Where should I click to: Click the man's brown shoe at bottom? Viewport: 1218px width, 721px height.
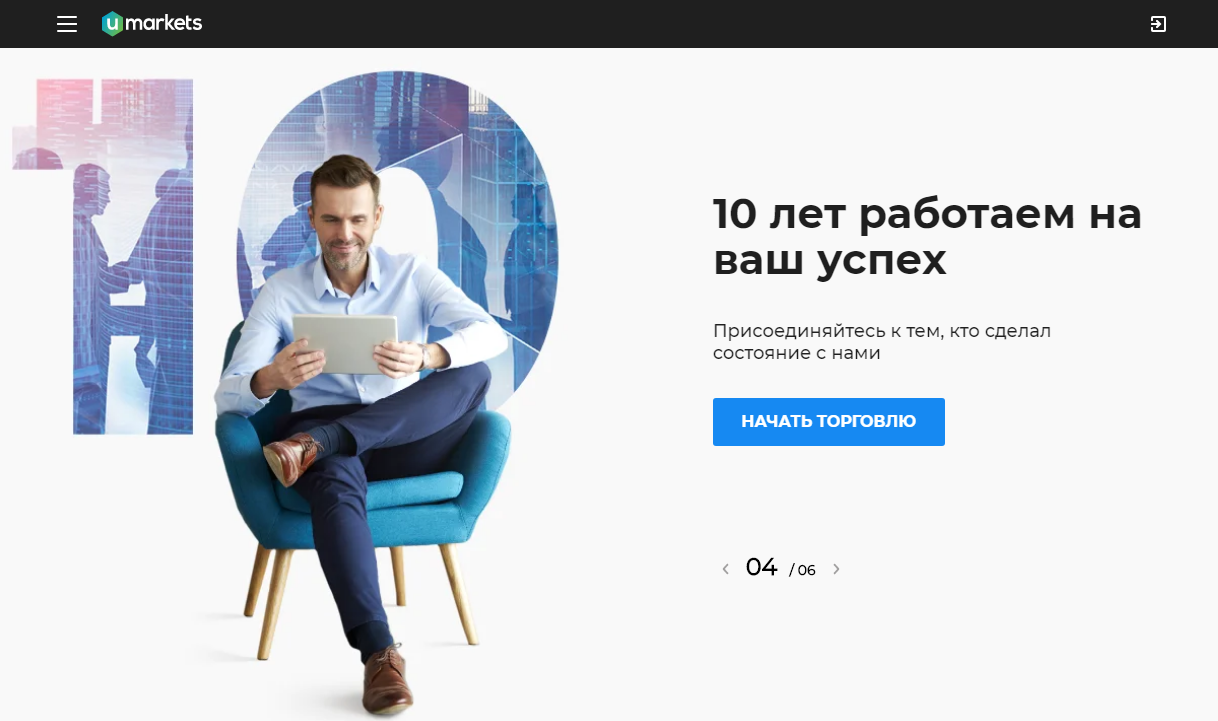point(387,681)
